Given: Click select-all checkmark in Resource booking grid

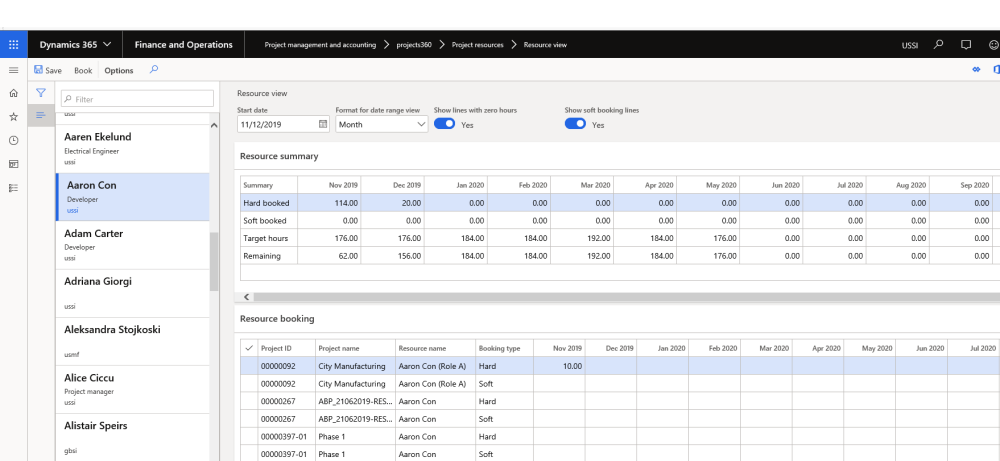Looking at the screenshot, I should pyautogui.click(x=248, y=348).
